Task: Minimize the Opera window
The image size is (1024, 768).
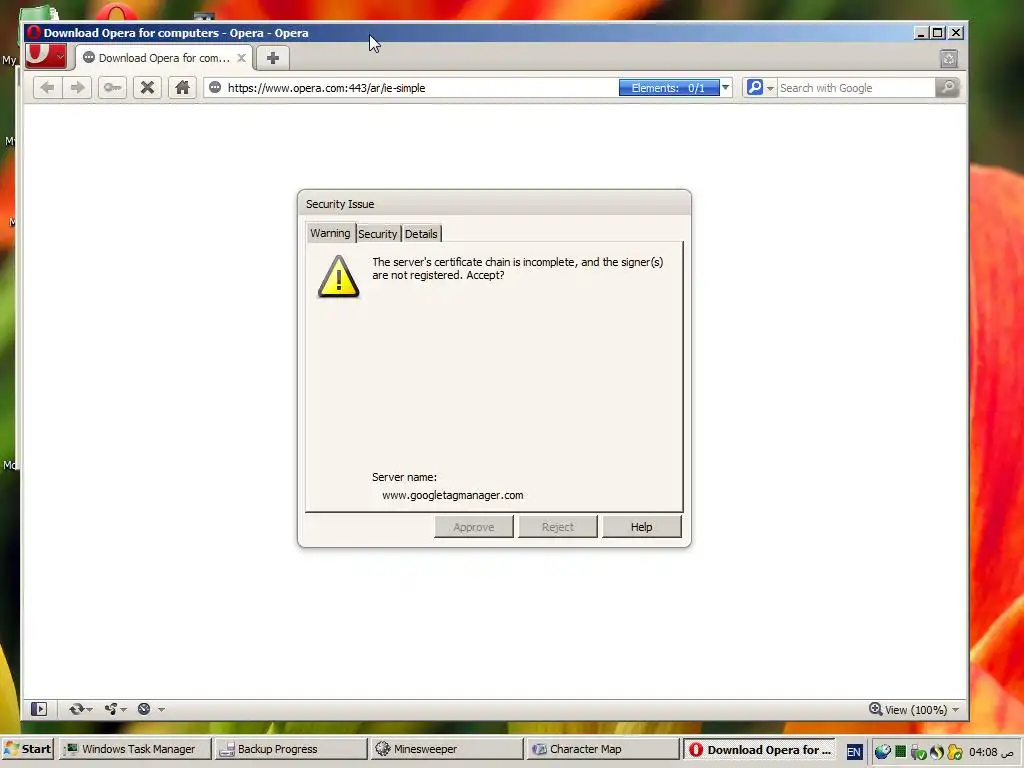Action: (921, 33)
